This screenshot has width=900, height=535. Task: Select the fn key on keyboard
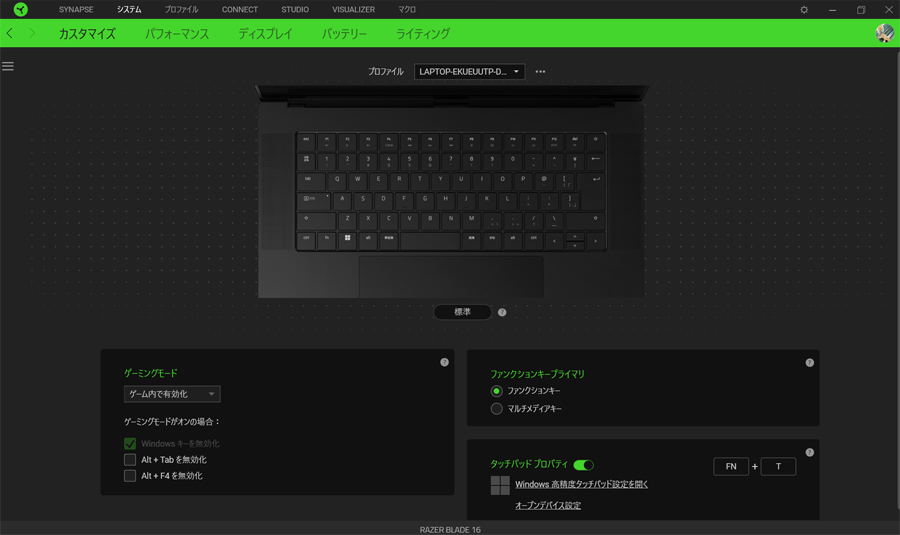coord(327,240)
